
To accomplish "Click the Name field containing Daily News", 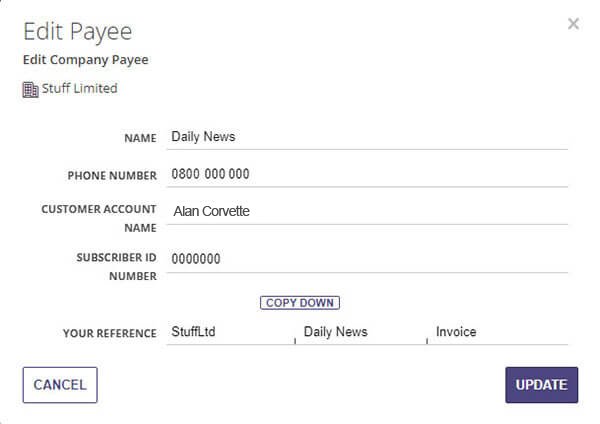I will [x=367, y=136].
